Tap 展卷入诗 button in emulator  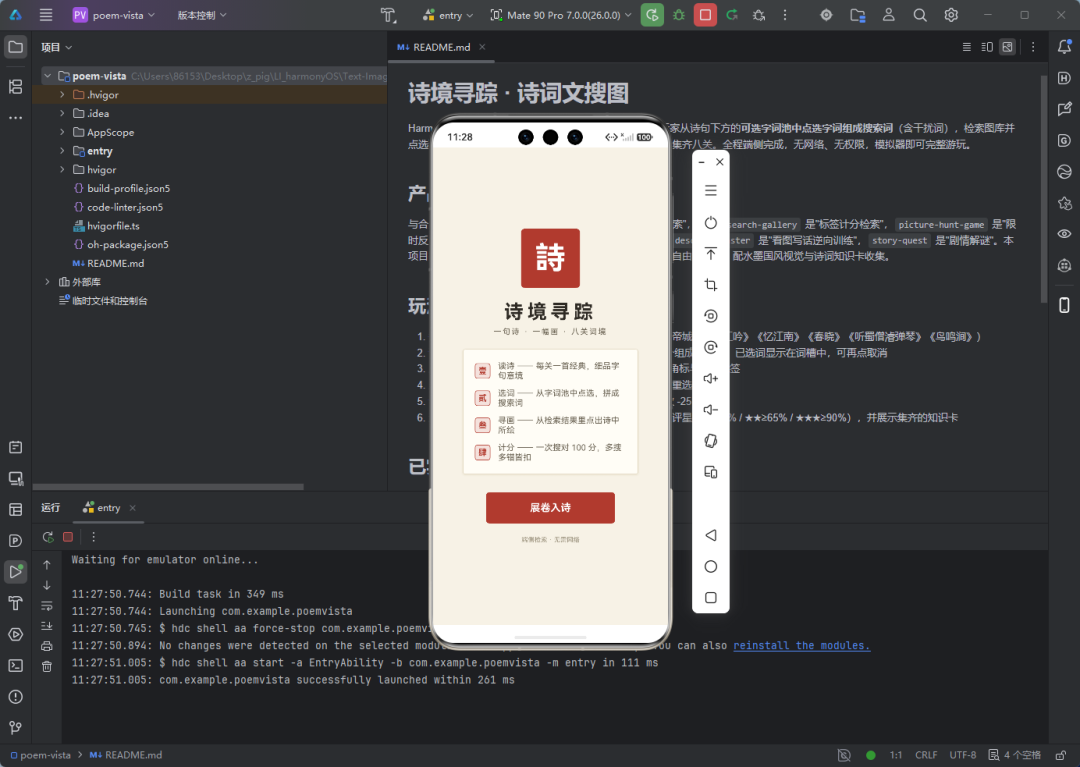(550, 507)
